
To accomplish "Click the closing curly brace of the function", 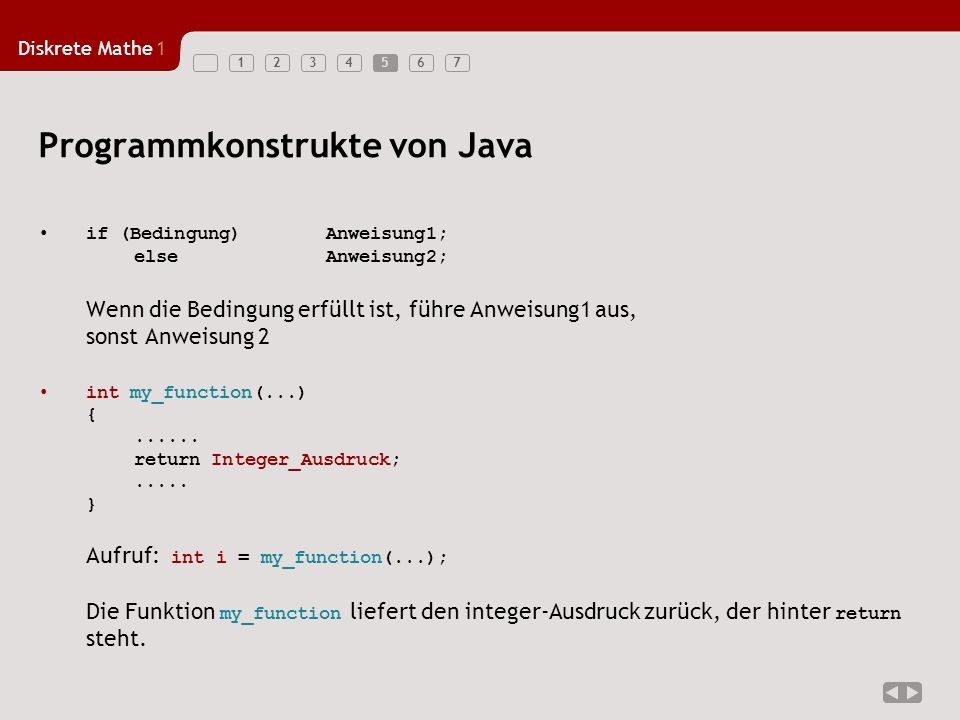I will (x=91, y=504).
